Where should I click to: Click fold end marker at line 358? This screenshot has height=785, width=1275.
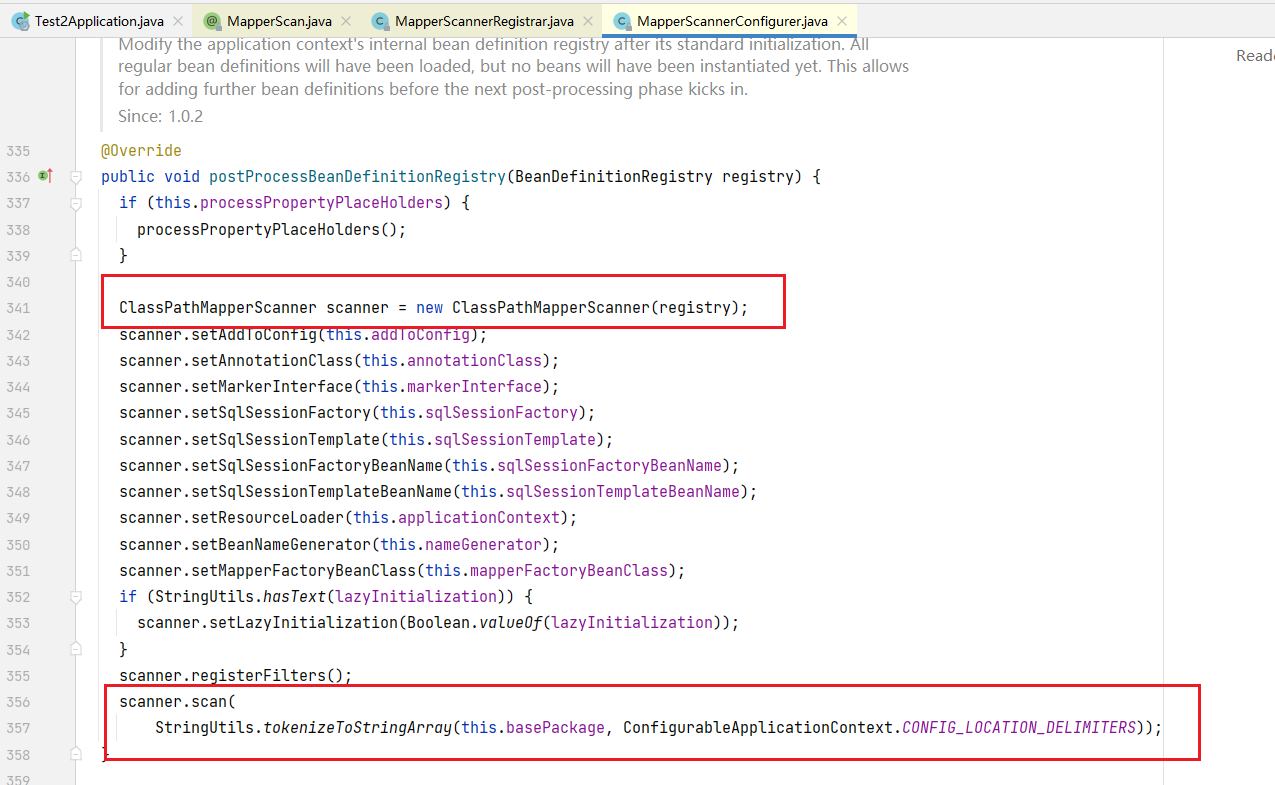click(x=76, y=754)
